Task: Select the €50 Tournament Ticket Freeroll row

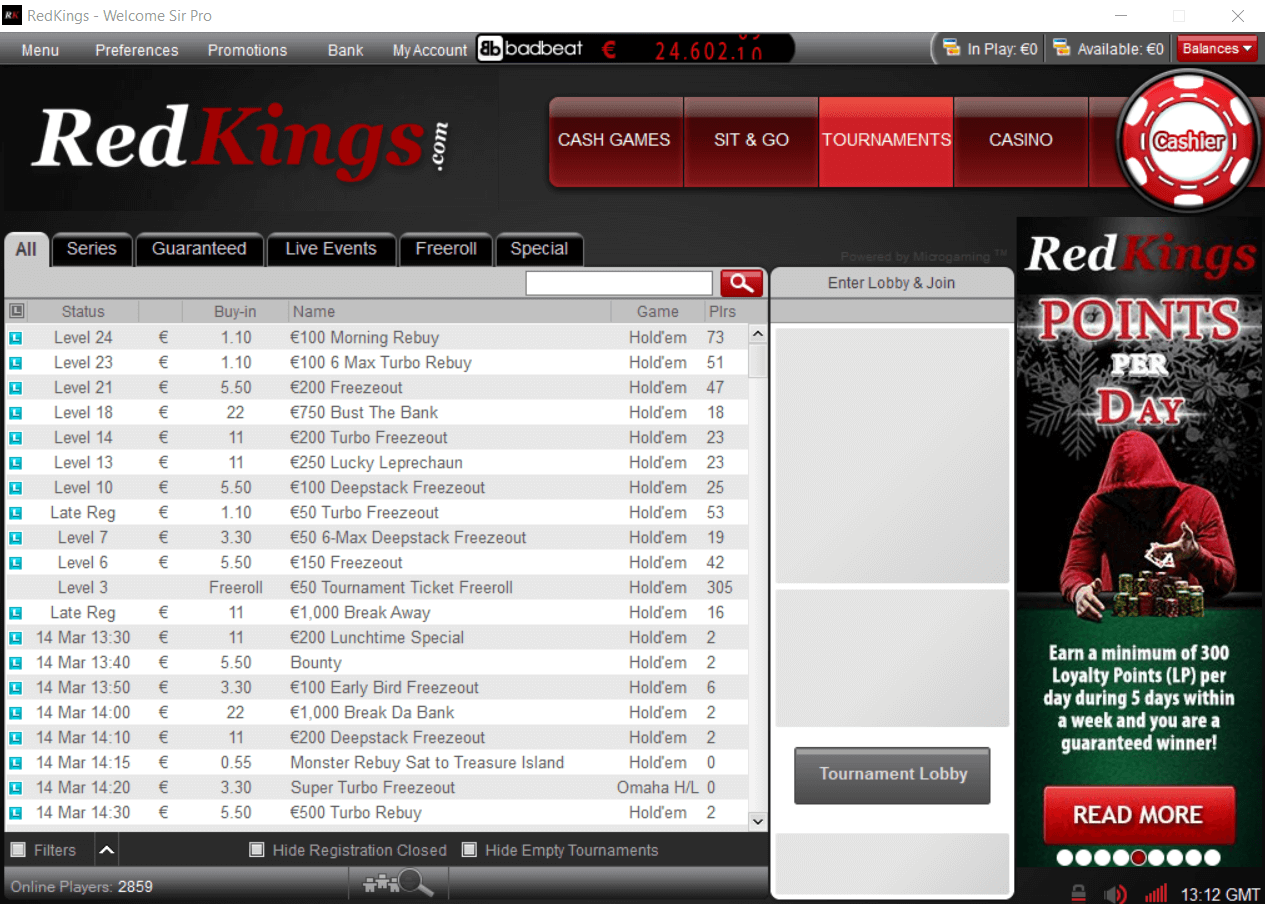Action: pos(376,588)
